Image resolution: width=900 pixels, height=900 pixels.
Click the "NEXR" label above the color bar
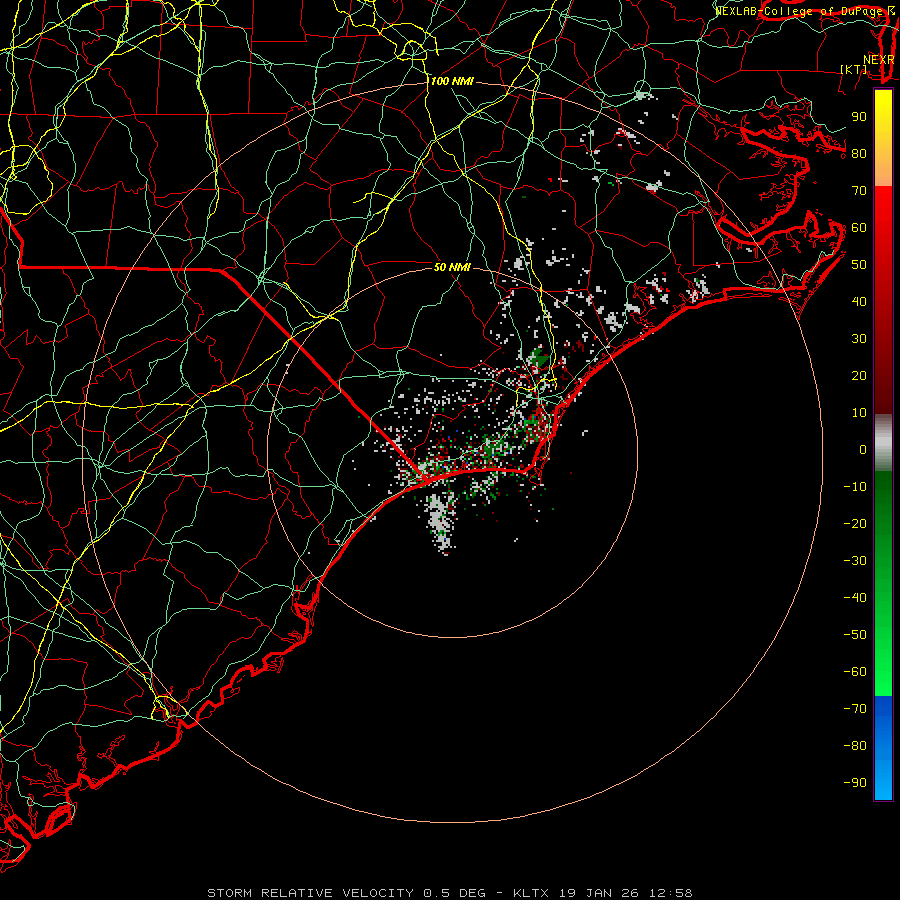coord(878,60)
